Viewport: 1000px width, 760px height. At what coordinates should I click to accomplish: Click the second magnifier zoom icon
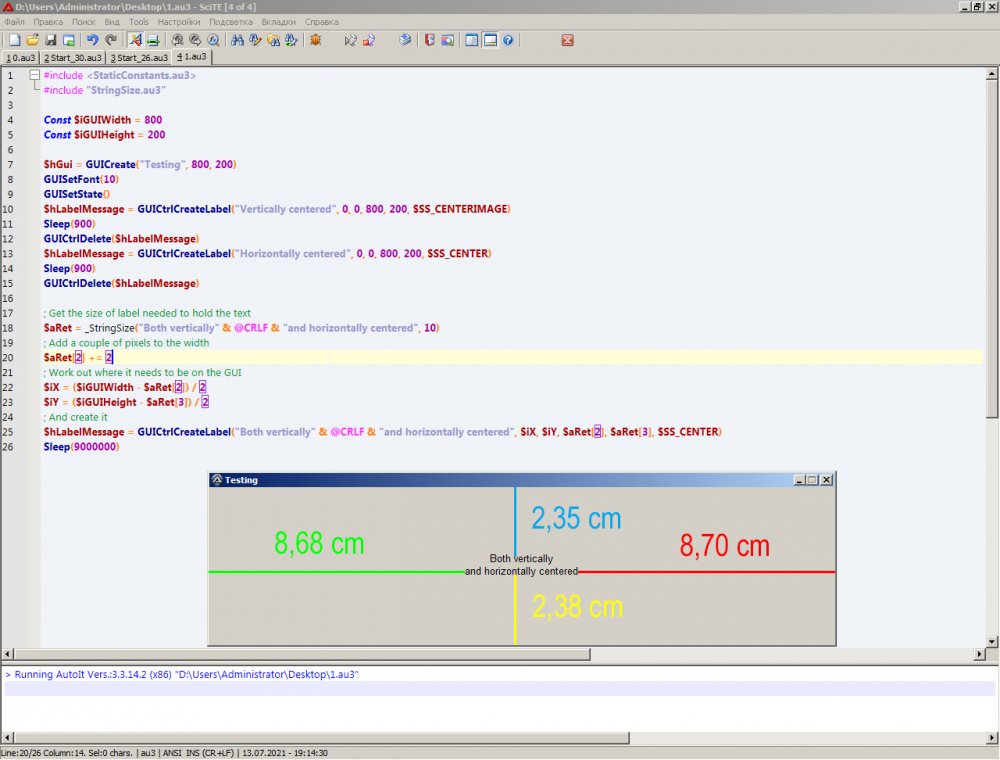coord(195,40)
